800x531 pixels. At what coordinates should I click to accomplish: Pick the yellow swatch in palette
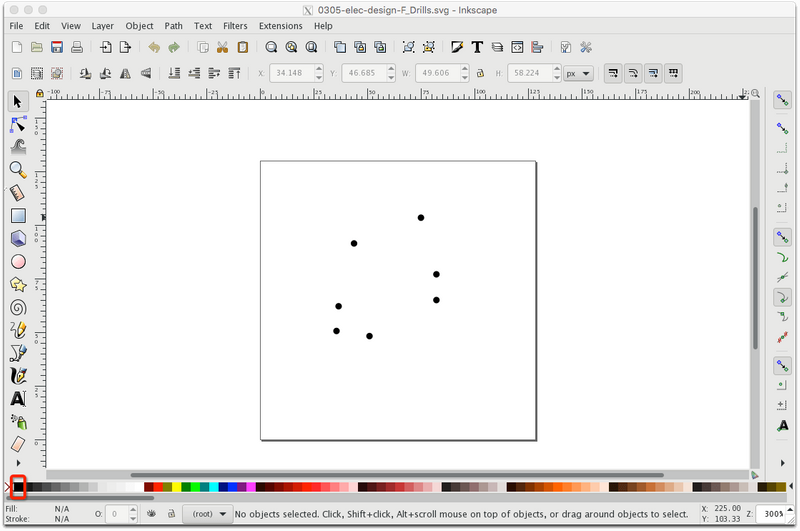coord(177,487)
